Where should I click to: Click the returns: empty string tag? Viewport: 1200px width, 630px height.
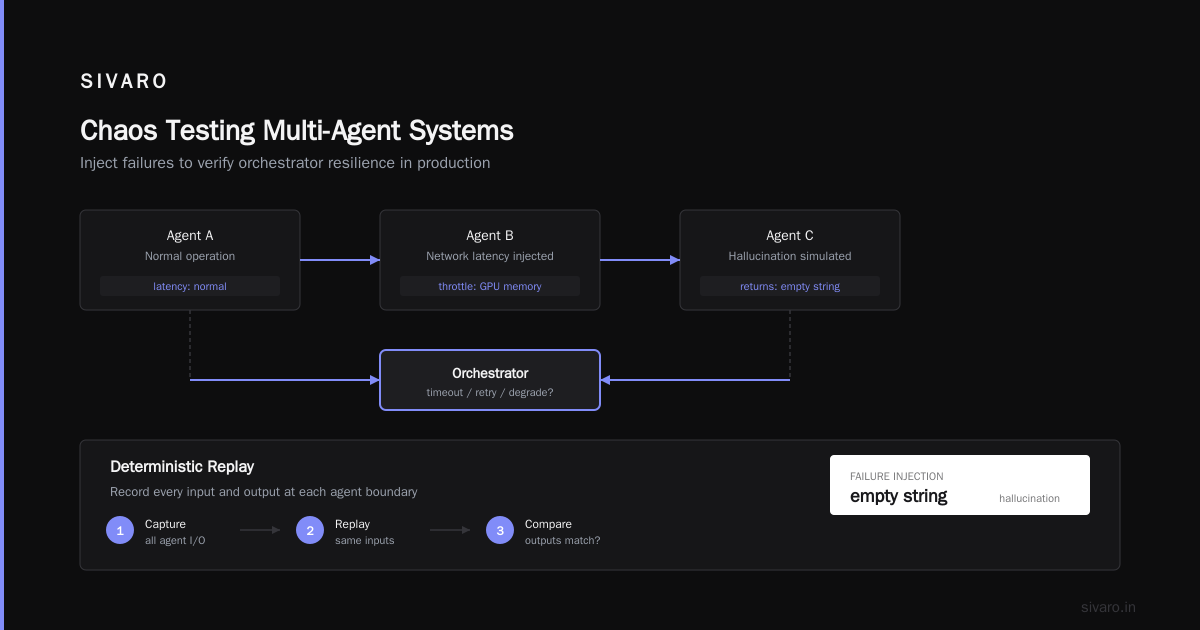(x=790, y=286)
